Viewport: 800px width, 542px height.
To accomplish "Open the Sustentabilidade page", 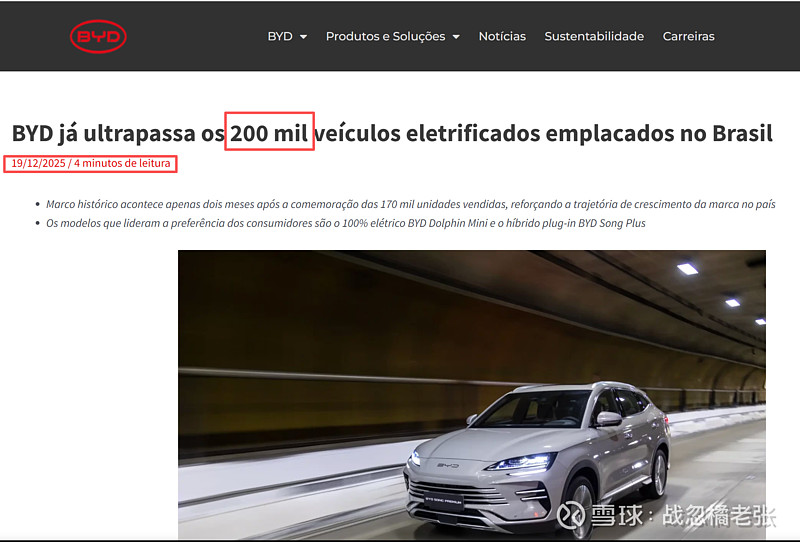I will [594, 36].
